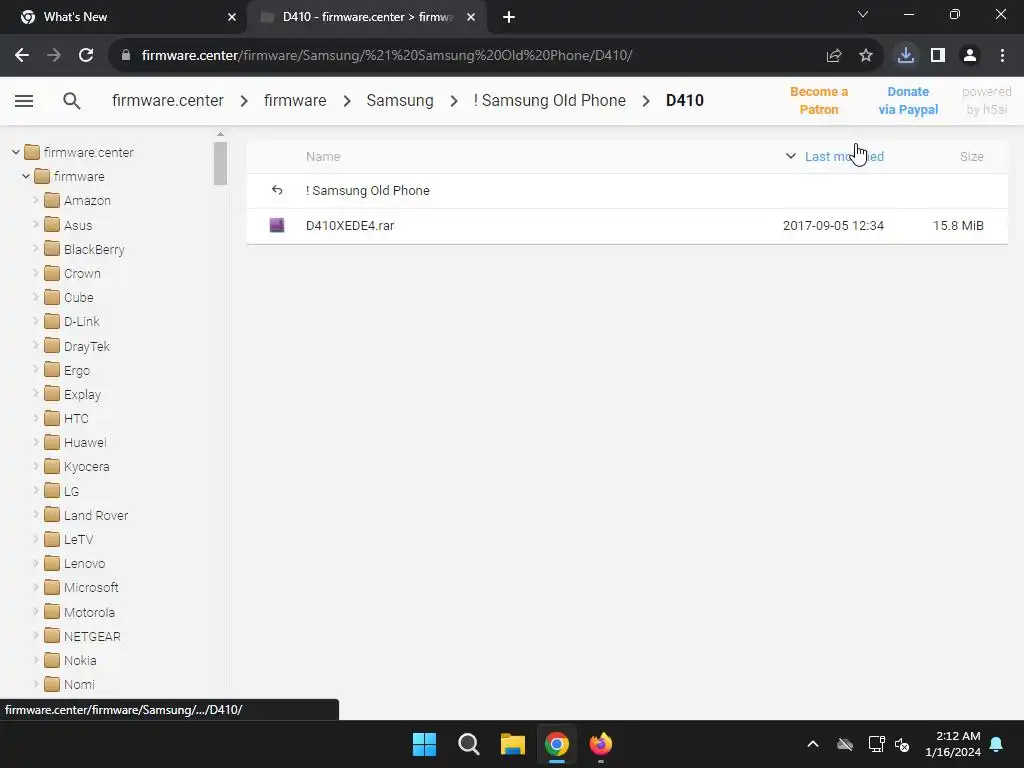Go to Samsung breadcrumb
The width and height of the screenshot is (1024, 768).
coord(400,101)
